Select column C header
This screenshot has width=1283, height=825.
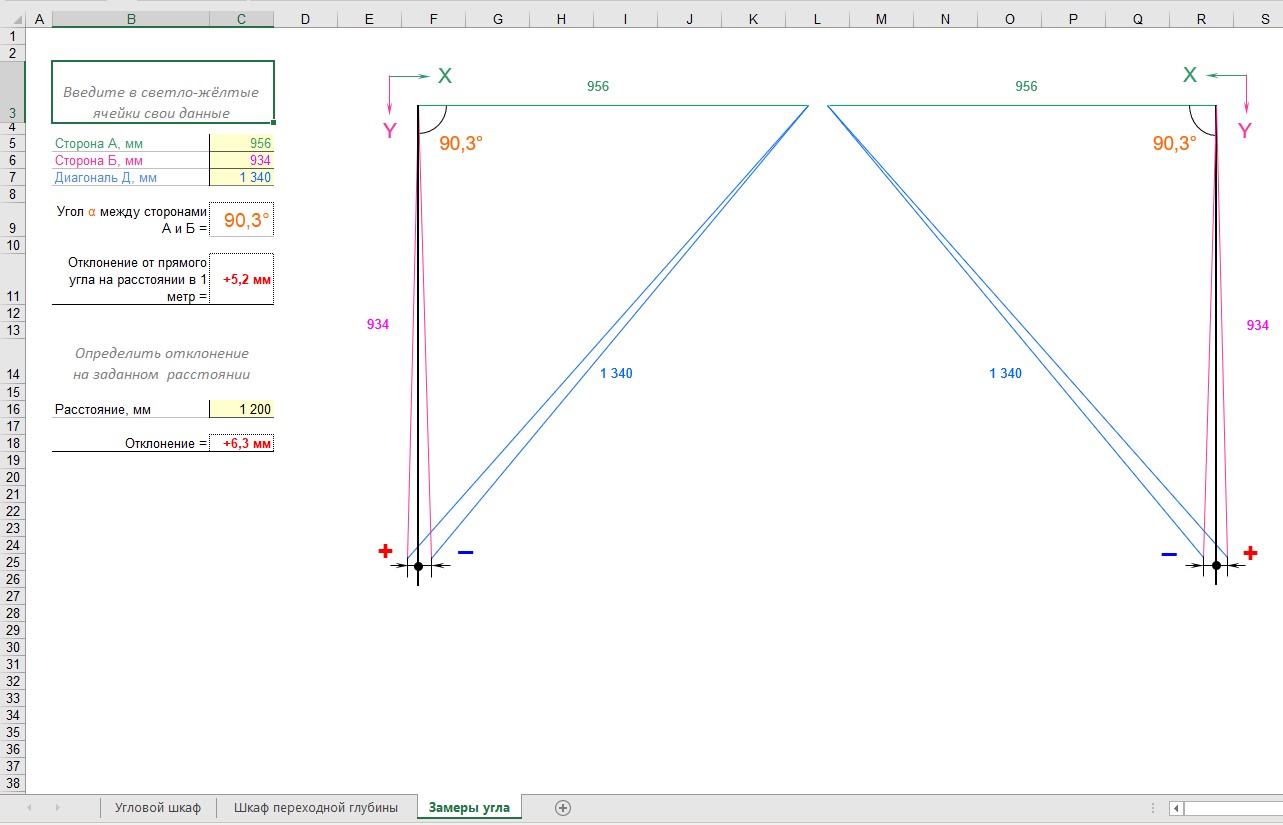[241, 19]
